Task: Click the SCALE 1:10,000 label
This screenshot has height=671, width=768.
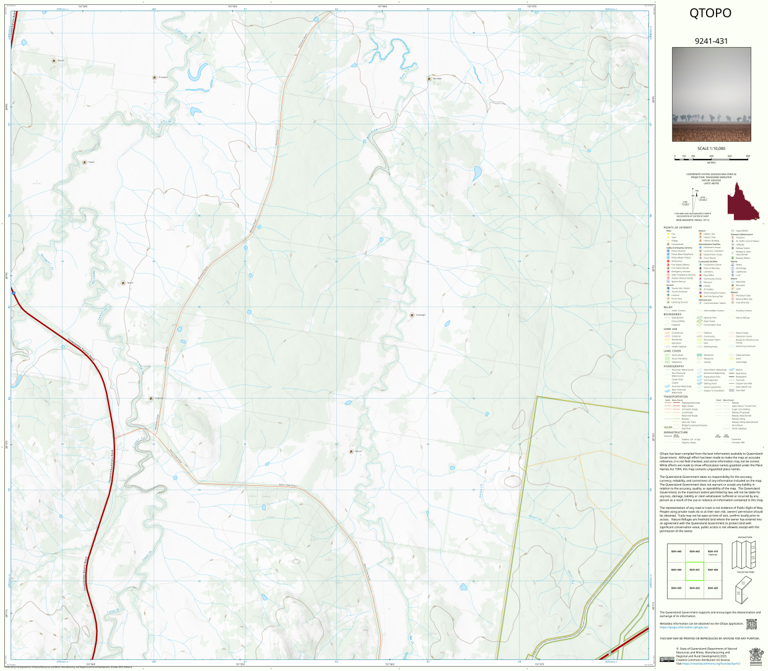Action: click(x=711, y=148)
